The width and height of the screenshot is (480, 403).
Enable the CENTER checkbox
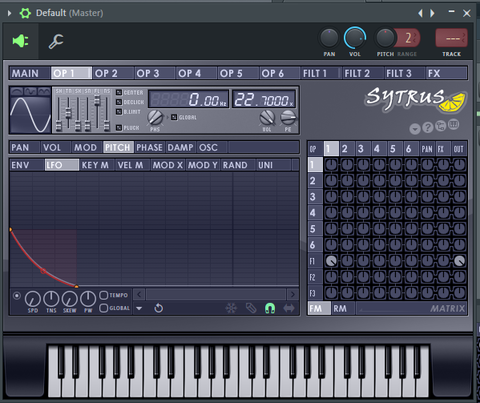[119, 92]
